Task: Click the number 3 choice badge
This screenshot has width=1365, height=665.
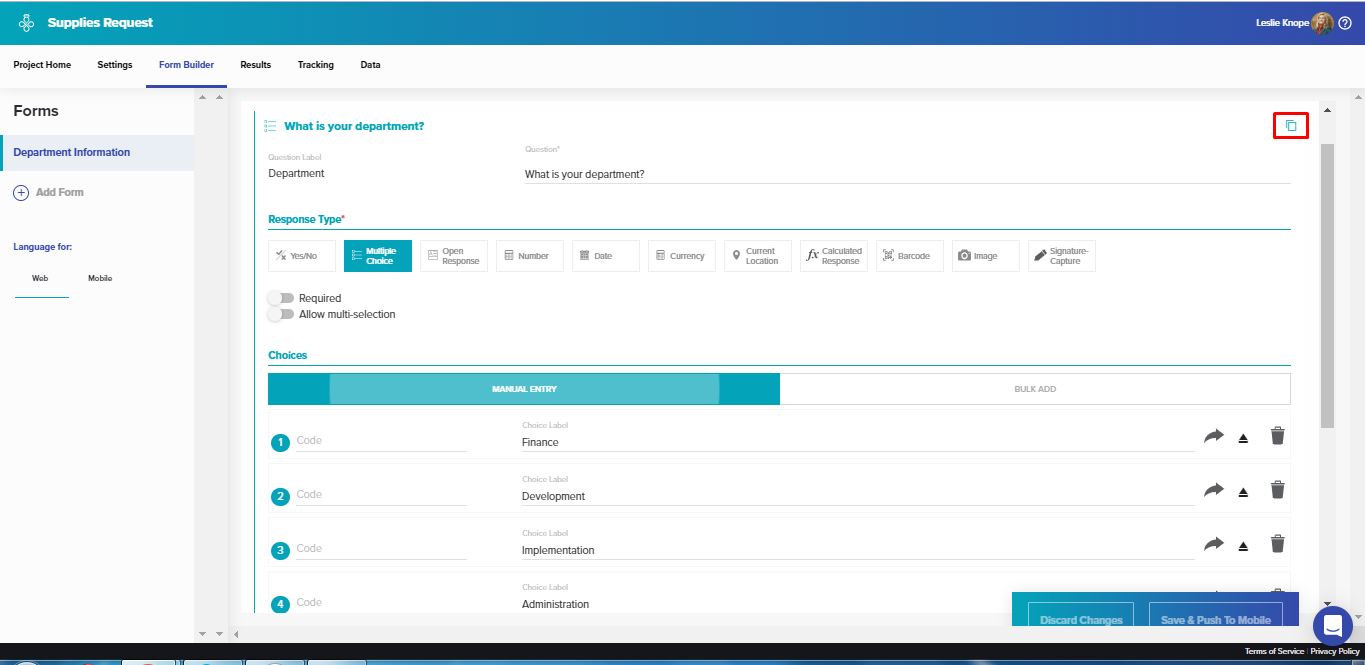Action: (x=281, y=550)
